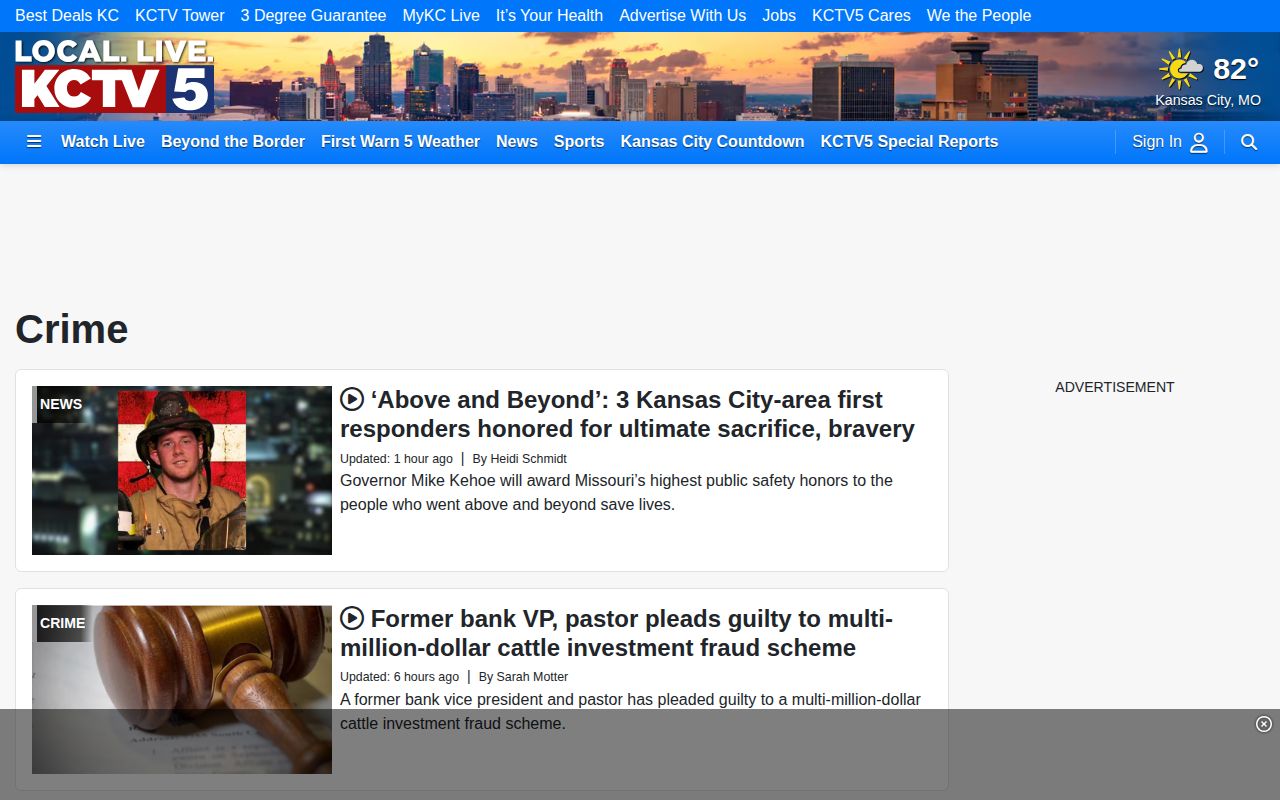The width and height of the screenshot is (1280, 800).
Task: Open the Jobs link
Action: [x=779, y=16]
